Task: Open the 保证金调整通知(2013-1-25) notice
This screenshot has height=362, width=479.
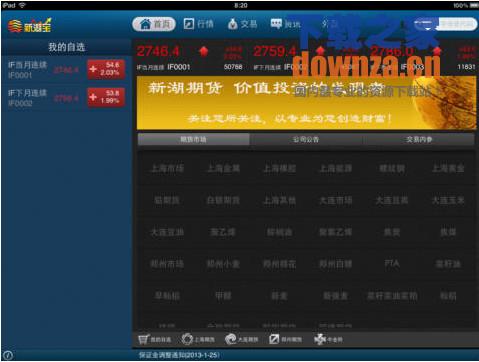Action: [179, 355]
